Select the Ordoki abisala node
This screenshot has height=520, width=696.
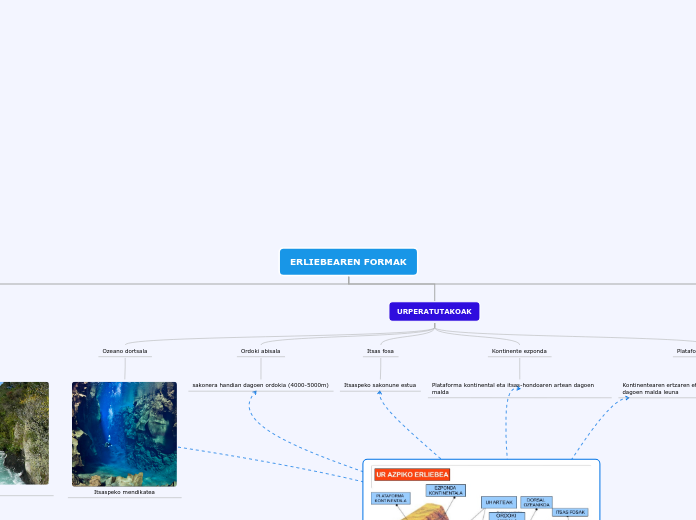pyautogui.click(x=261, y=351)
